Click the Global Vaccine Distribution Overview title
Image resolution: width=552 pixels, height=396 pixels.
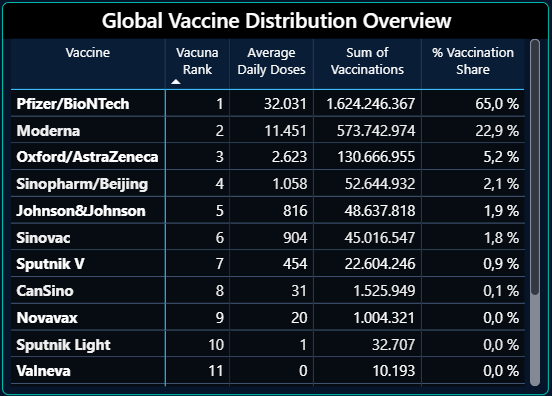tap(276, 20)
